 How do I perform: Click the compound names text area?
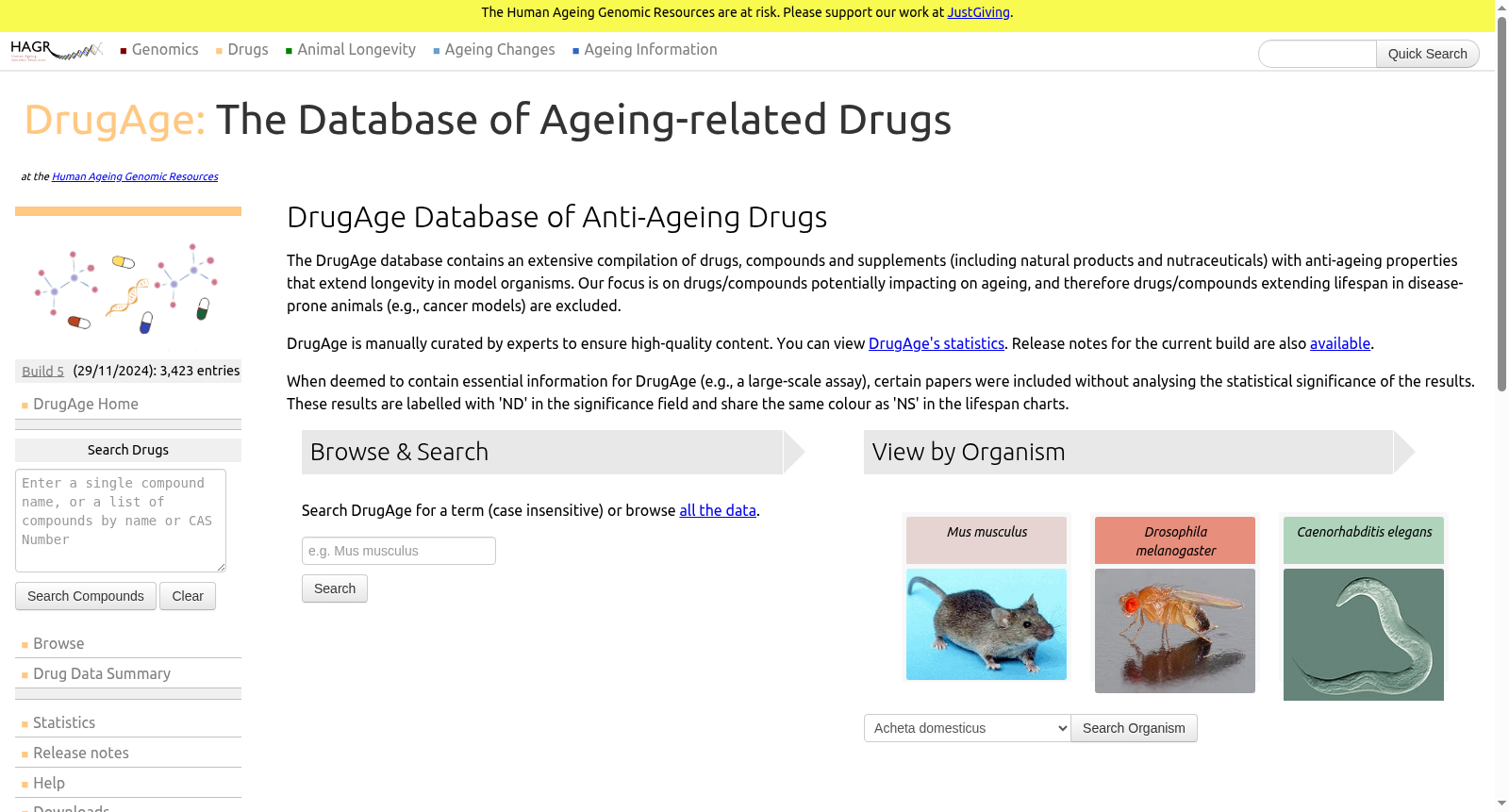click(x=121, y=521)
